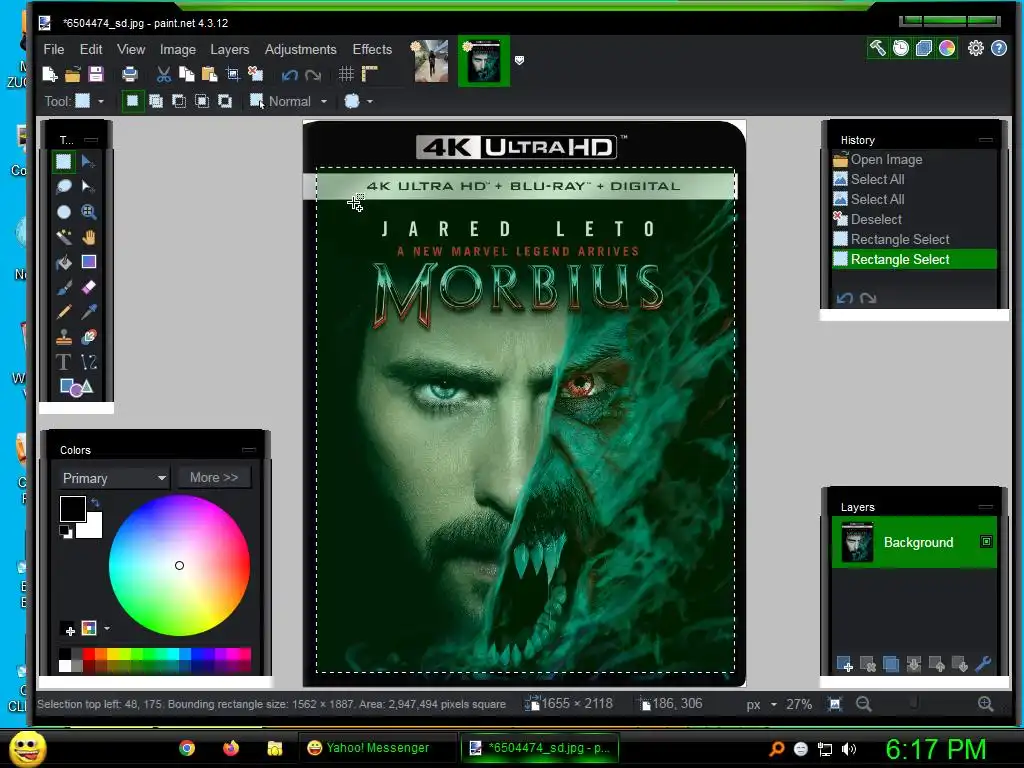Click the Settings gear icon
Viewport: 1024px width, 768px height.
[x=975, y=48]
